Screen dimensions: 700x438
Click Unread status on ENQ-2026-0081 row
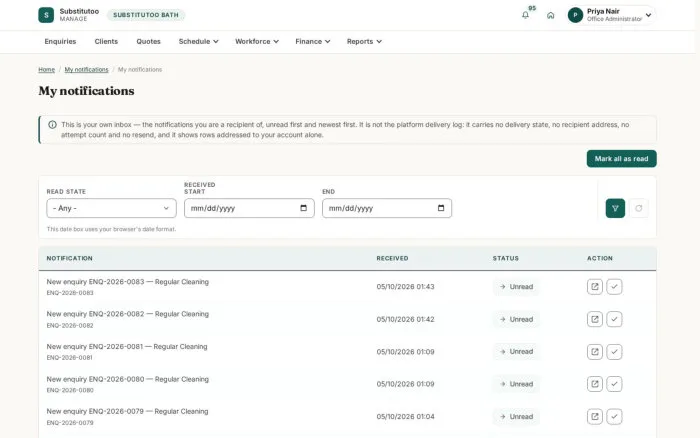pos(516,352)
